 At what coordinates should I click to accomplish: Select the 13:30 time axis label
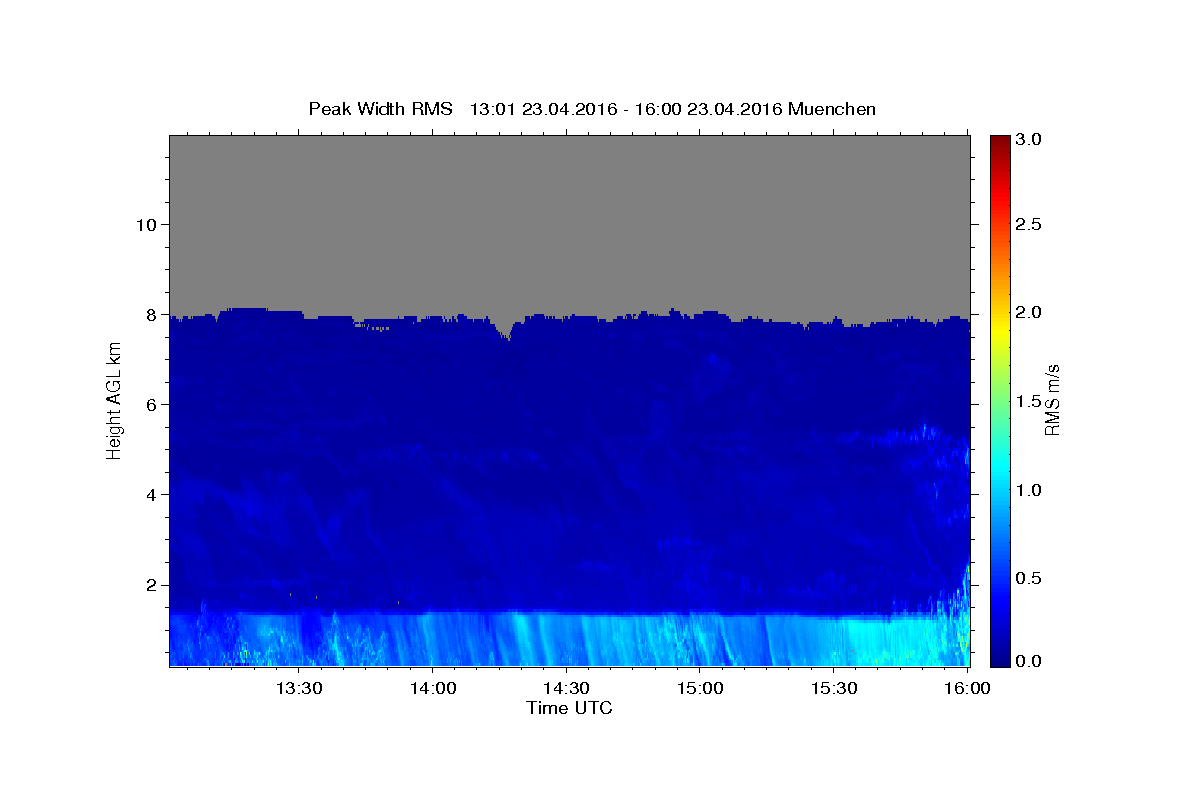[x=298, y=688]
